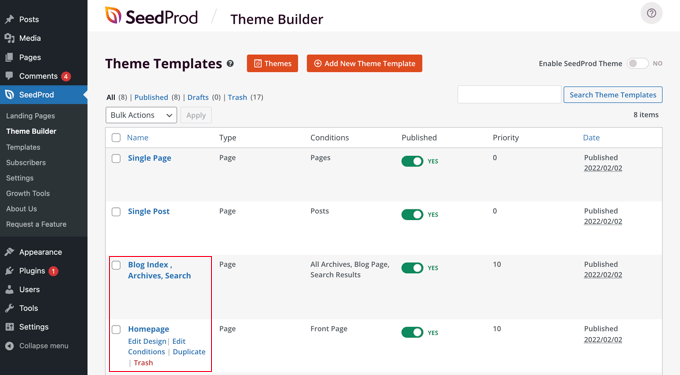Click the Media icon in sidebar

9,38
